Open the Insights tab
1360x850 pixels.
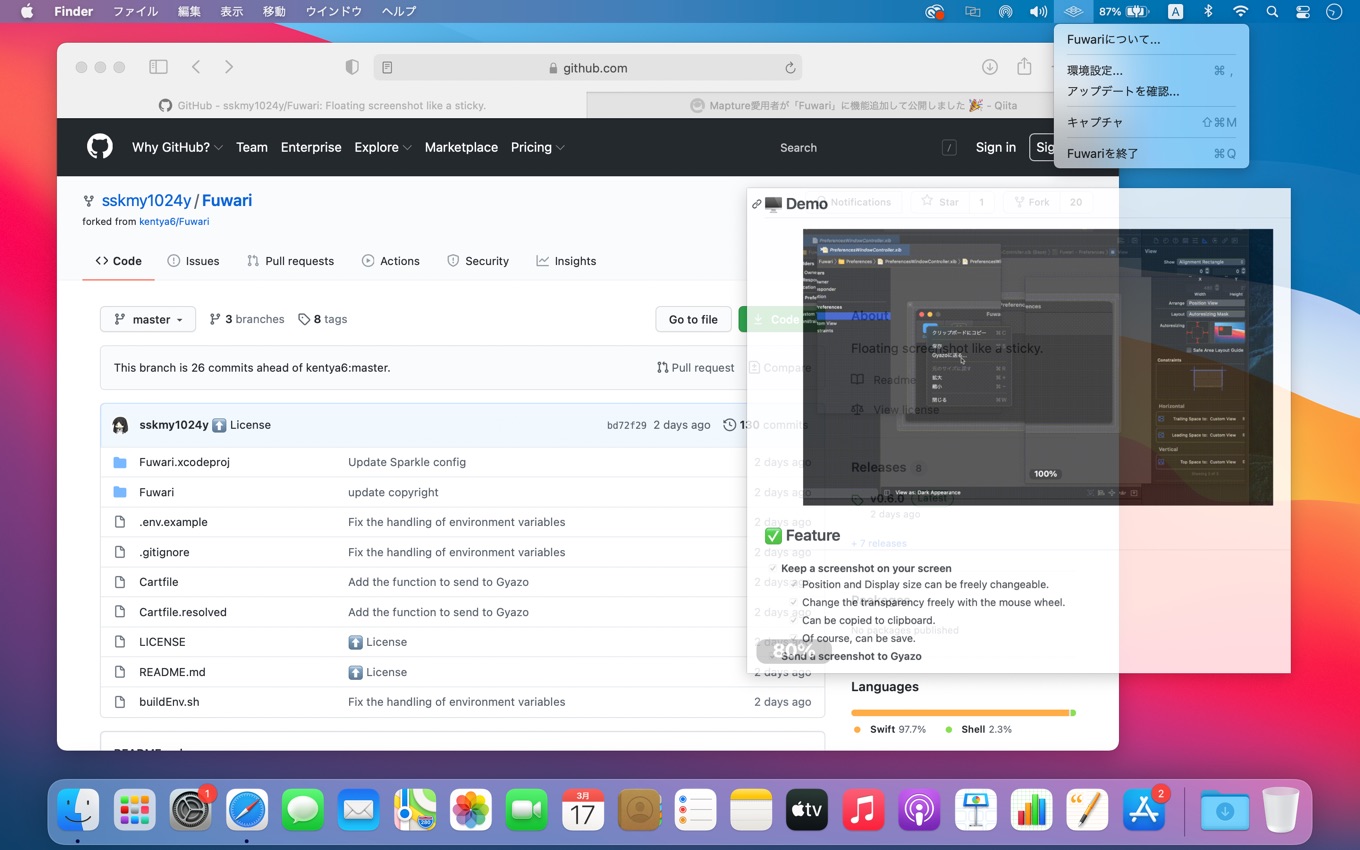tap(566, 261)
